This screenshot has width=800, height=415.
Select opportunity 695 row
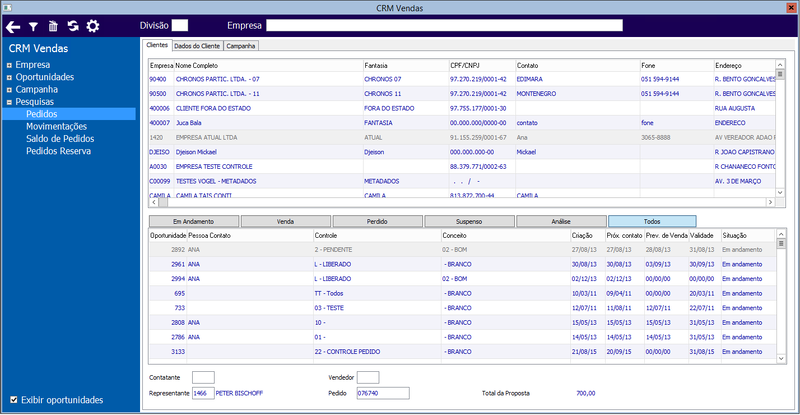coord(462,293)
